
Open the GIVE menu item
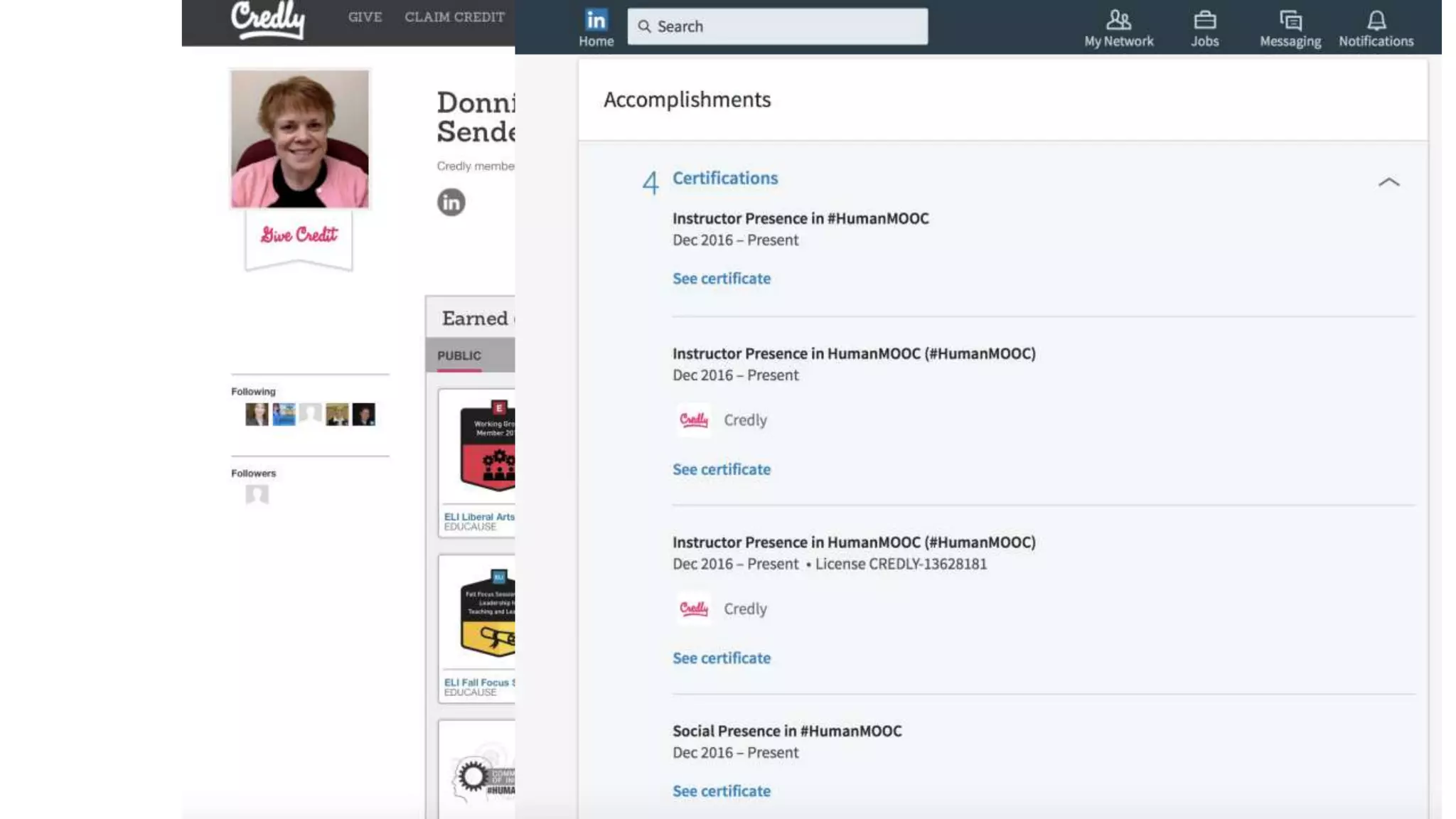click(365, 17)
